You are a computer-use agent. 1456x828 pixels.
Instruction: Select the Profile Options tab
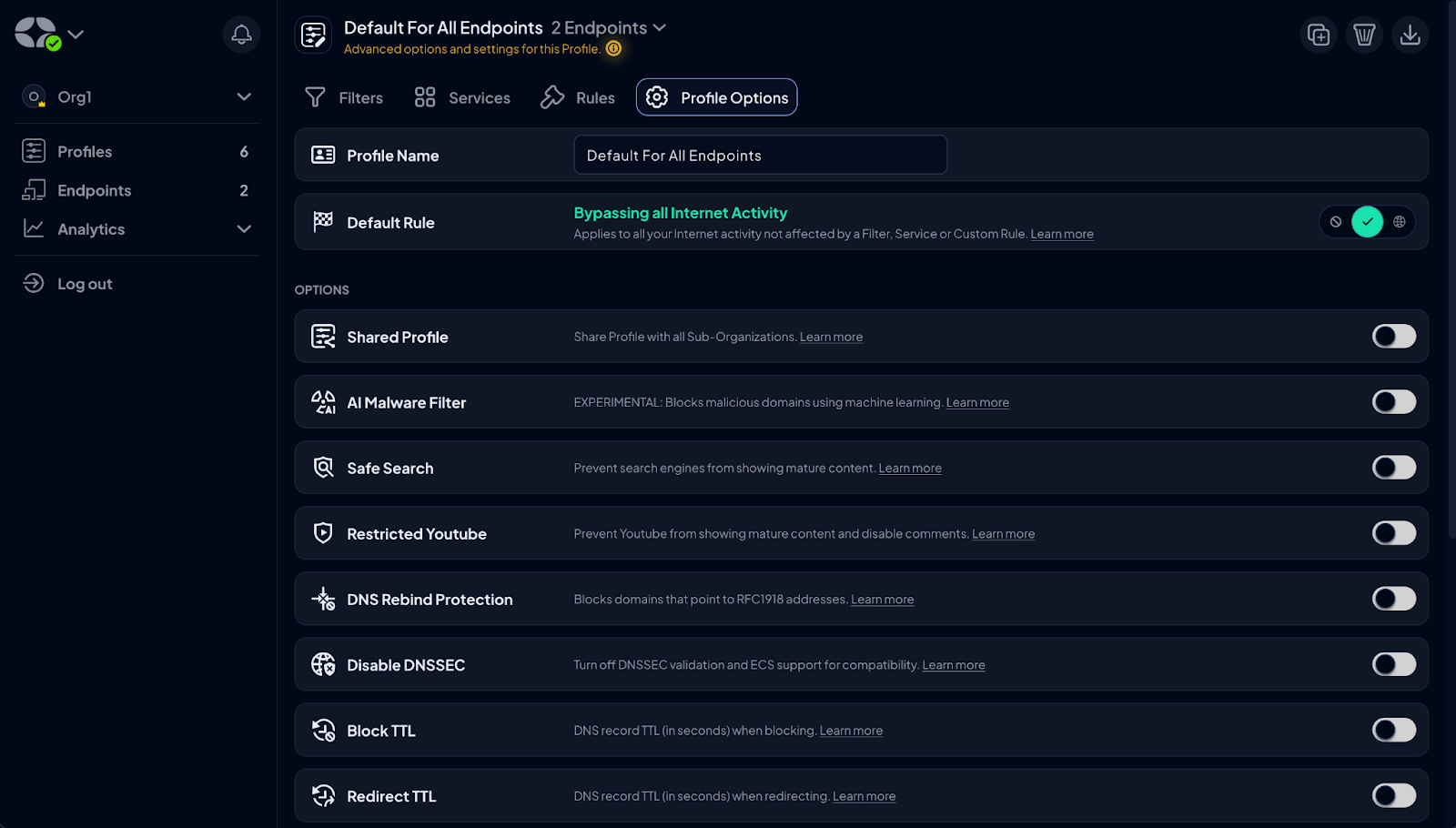pyautogui.click(x=716, y=97)
